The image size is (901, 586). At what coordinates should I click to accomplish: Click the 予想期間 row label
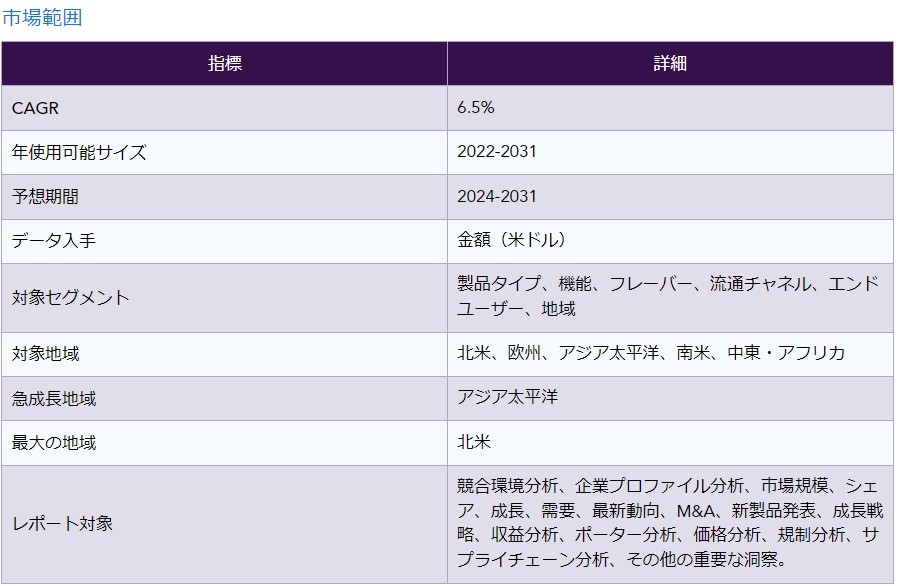pos(45,196)
